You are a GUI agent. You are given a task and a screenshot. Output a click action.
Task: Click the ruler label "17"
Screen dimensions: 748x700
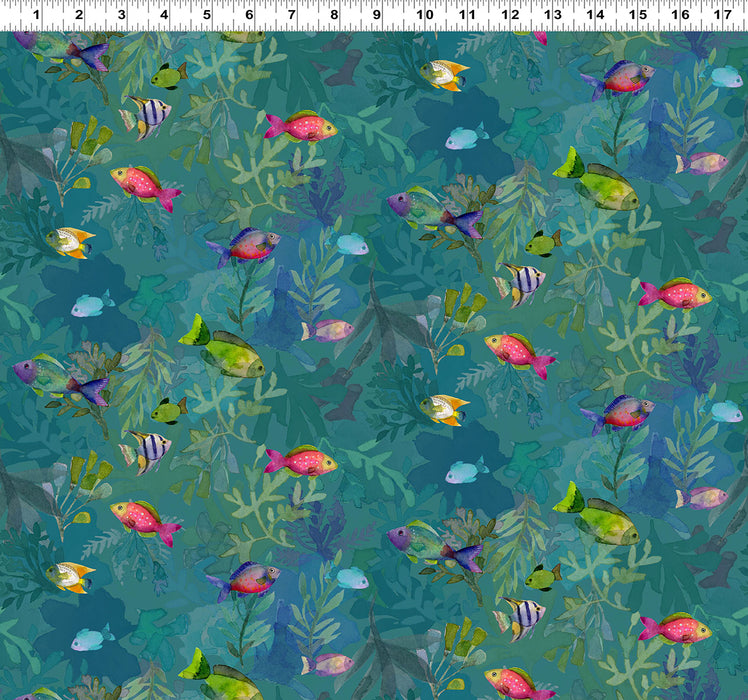(723, 15)
